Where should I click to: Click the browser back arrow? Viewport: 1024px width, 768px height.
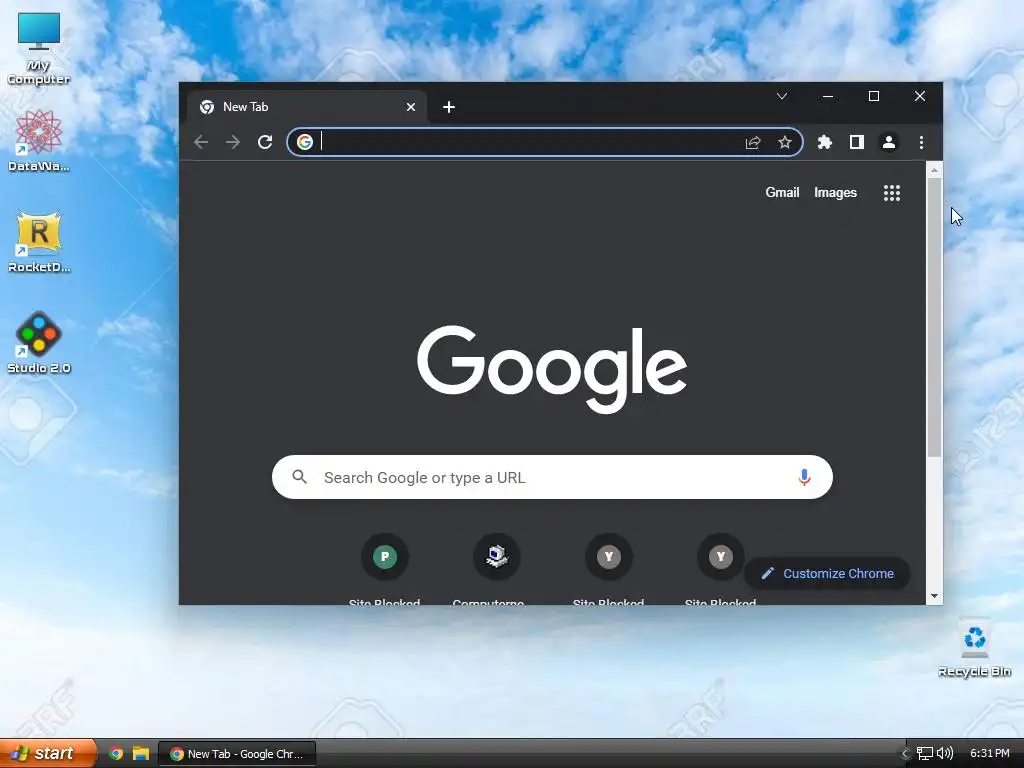pyautogui.click(x=201, y=142)
